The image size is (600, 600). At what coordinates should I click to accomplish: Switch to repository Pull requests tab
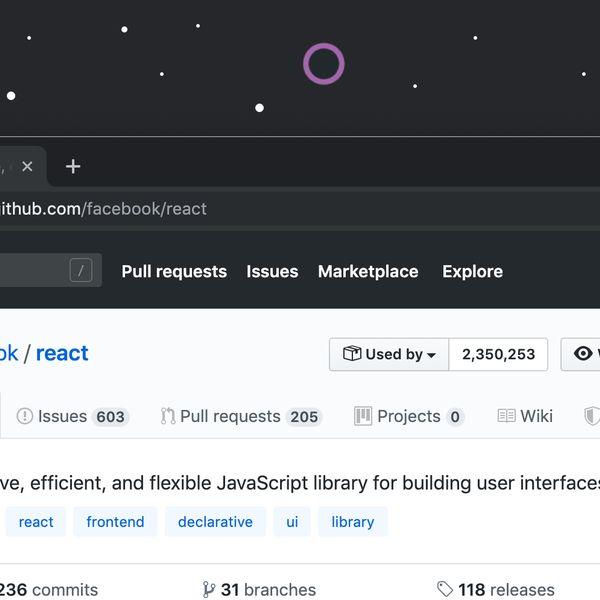[241, 416]
